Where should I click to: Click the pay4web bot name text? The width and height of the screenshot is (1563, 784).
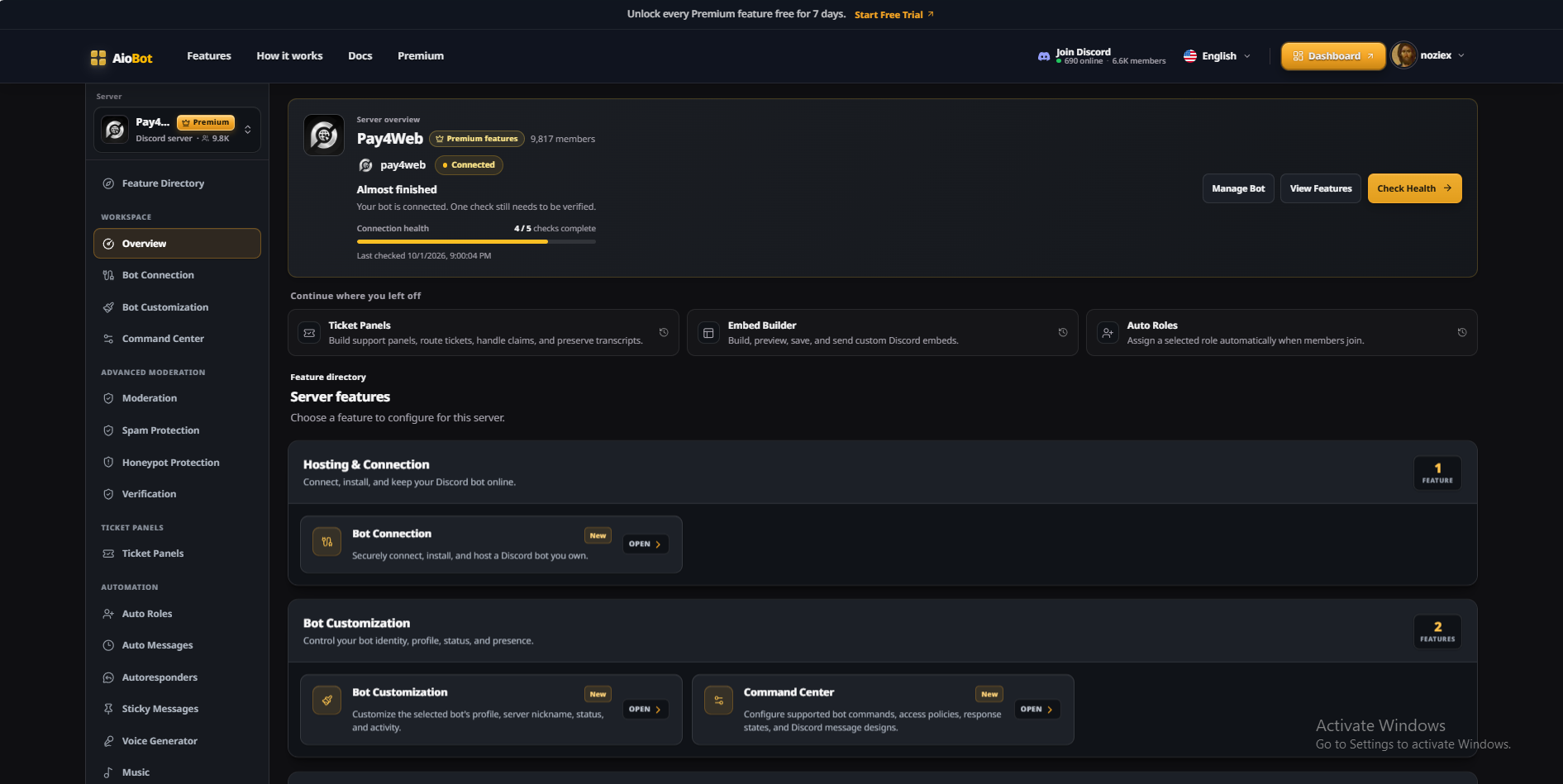[x=403, y=165]
